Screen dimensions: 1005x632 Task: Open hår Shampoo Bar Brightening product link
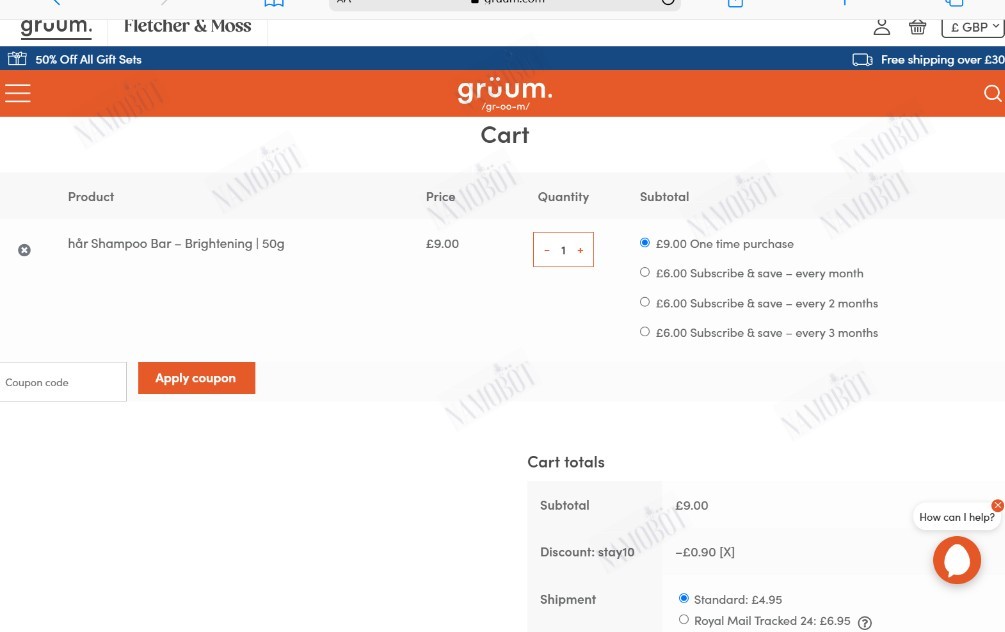point(176,244)
